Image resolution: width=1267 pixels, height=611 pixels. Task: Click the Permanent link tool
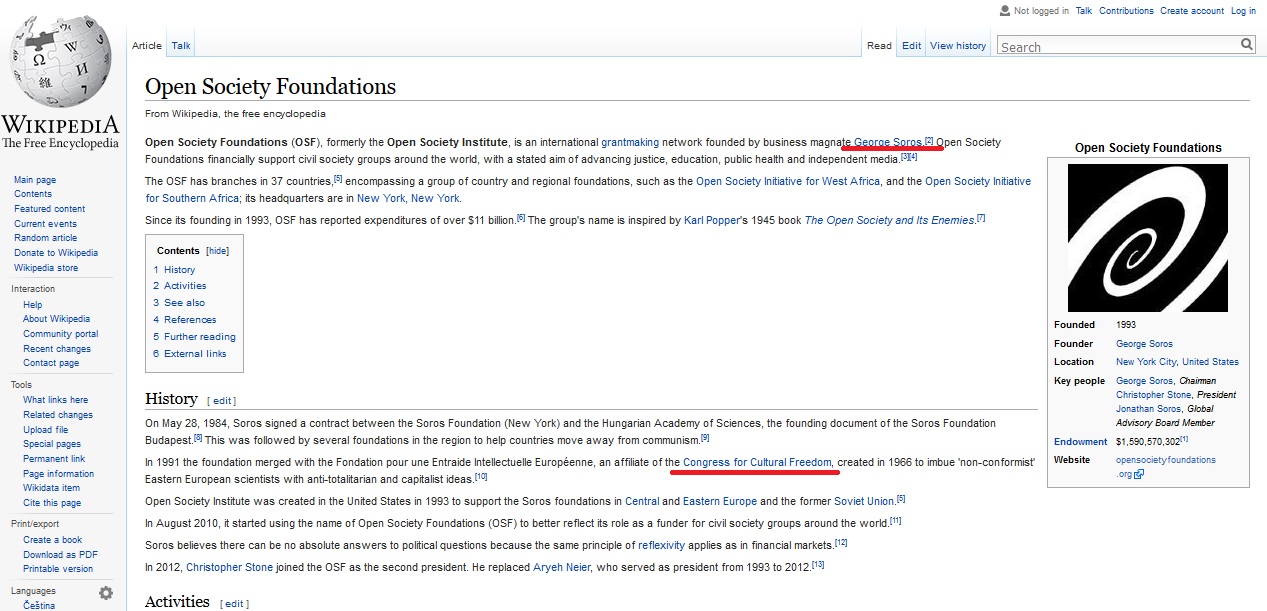(54, 459)
